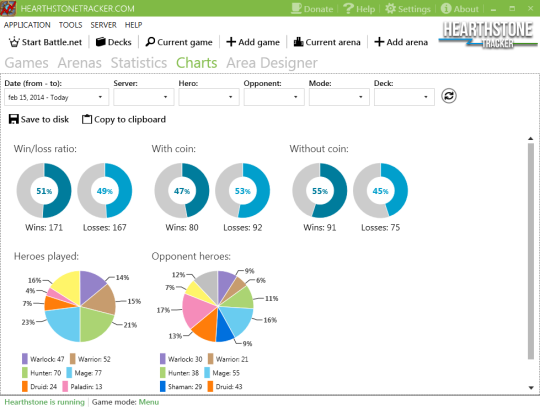Click the 'Wins: 171' text
The image size is (540, 409).
tap(44, 228)
